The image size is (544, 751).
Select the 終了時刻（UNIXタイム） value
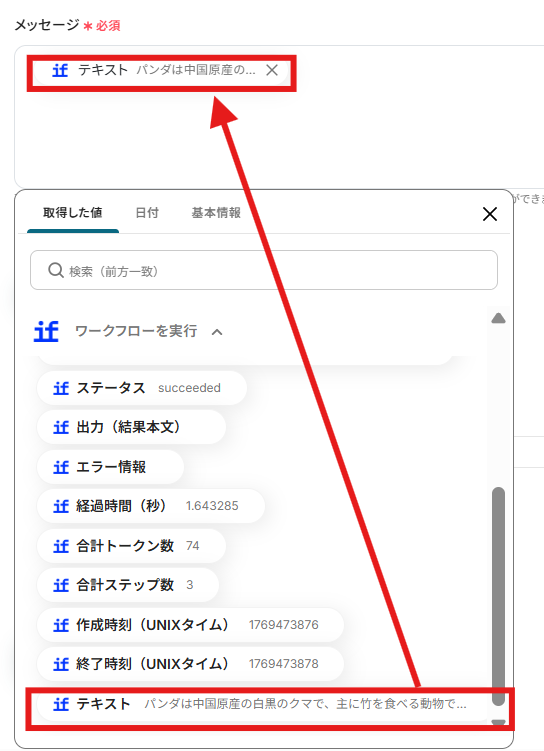click(190, 664)
